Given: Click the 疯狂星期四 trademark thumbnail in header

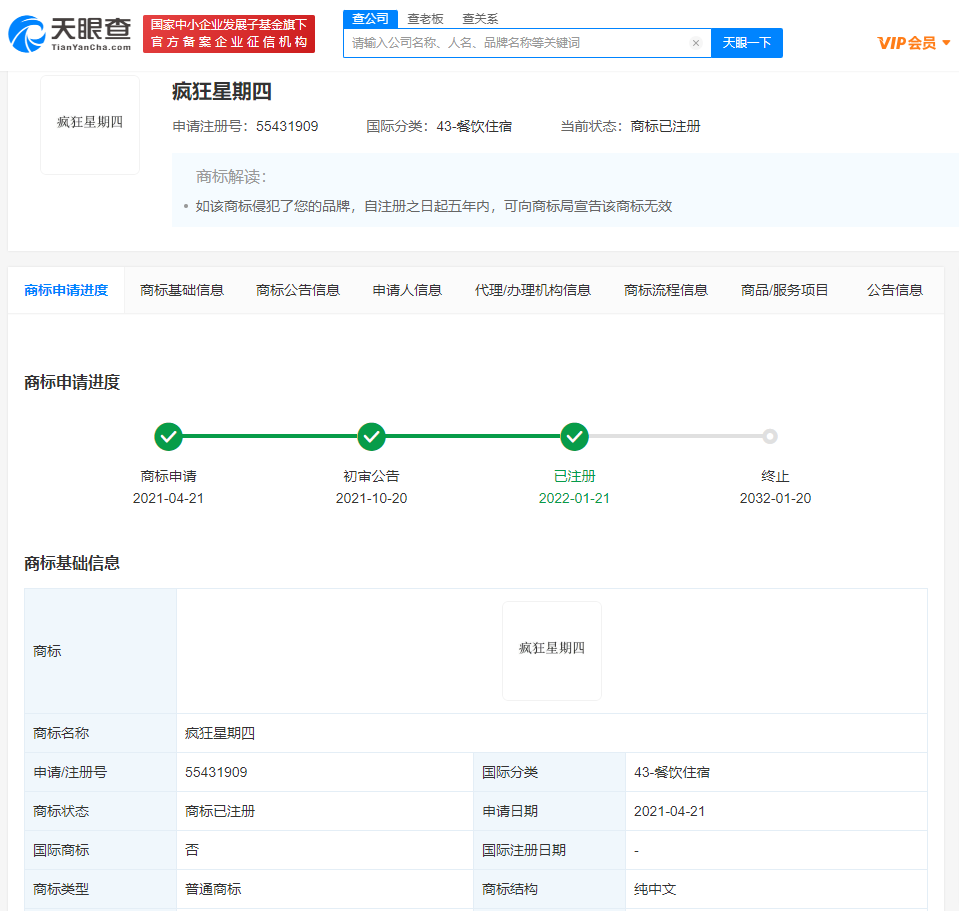Looking at the screenshot, I should coord(90,123).
